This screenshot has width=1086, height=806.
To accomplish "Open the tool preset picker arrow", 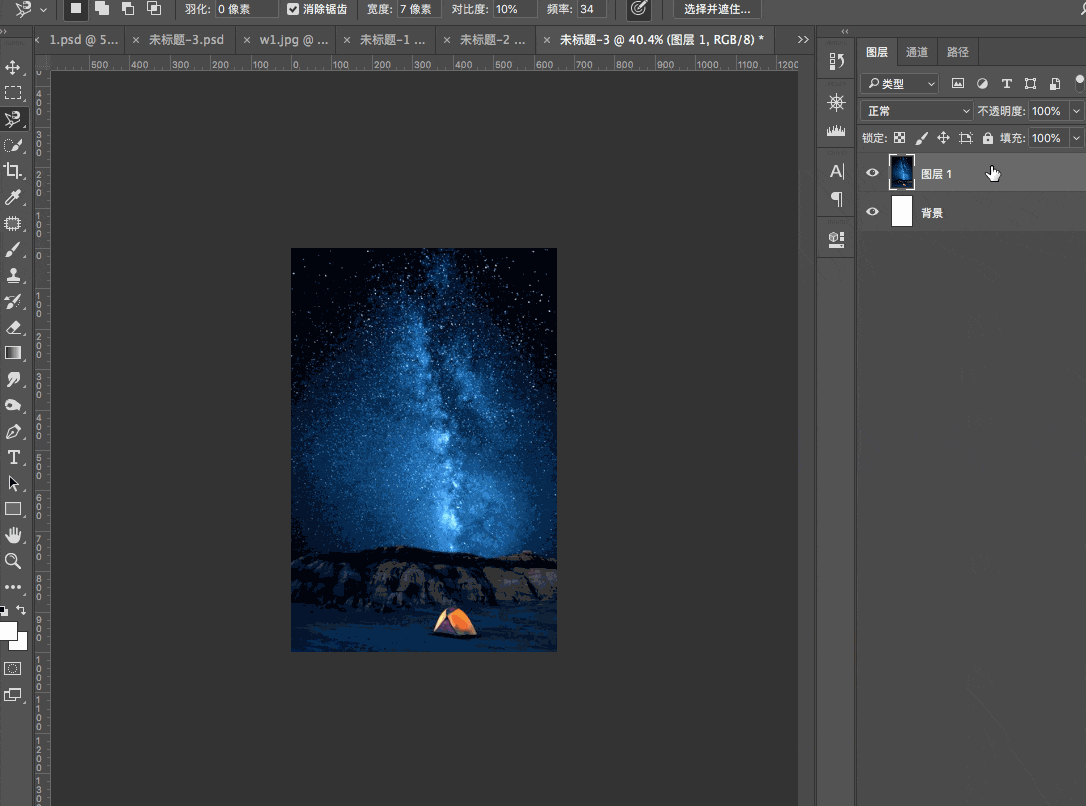I will click(44, 10).
